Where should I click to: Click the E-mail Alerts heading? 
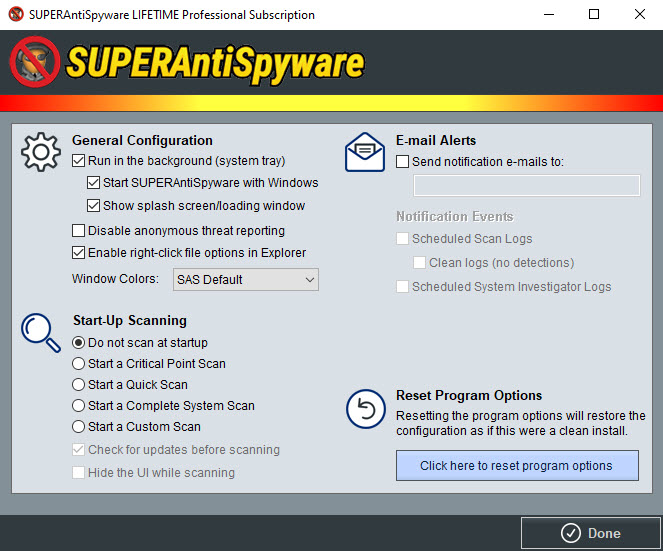[x=436, y=140]
